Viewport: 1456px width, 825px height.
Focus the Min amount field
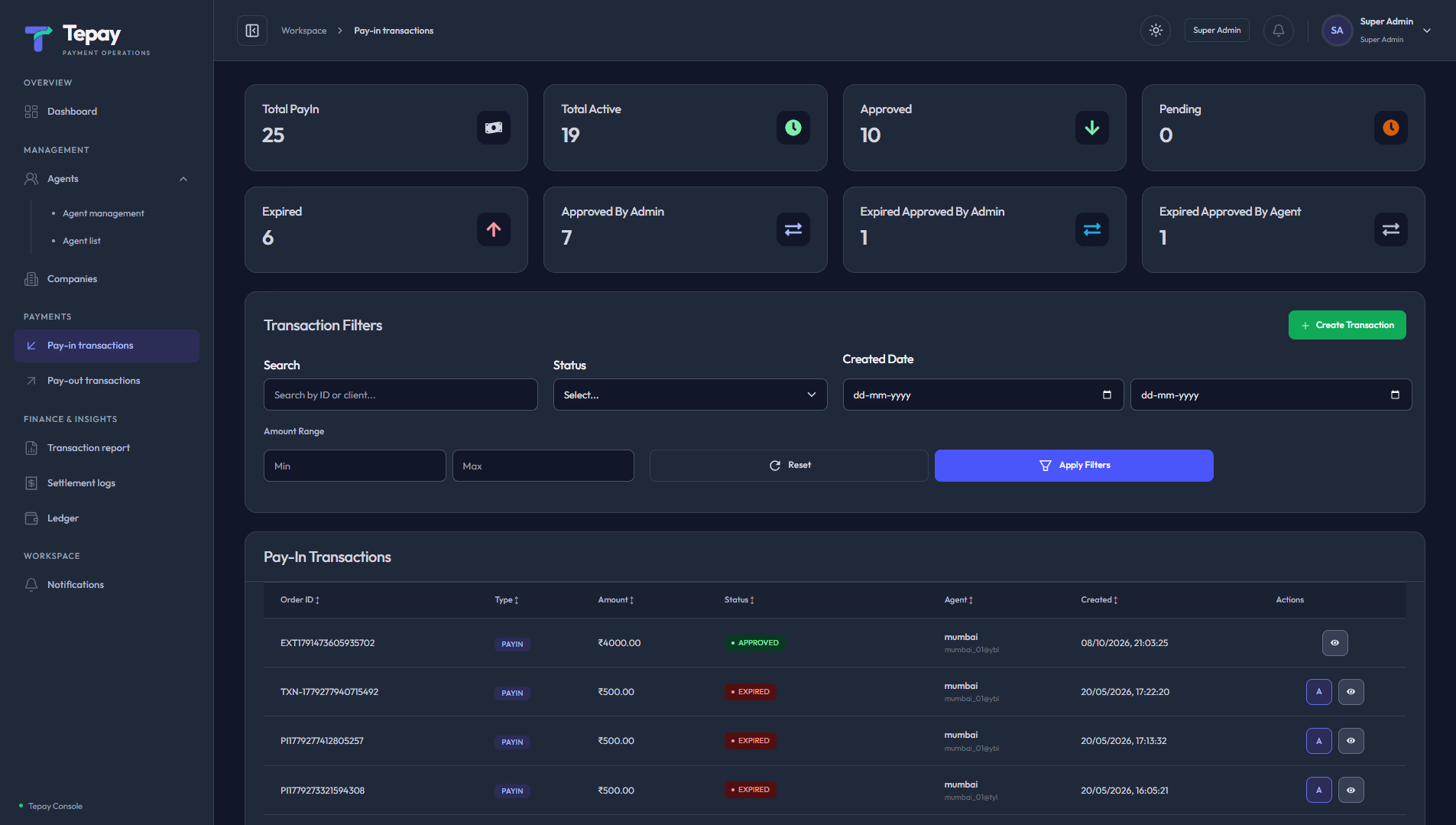pos(355,466)
